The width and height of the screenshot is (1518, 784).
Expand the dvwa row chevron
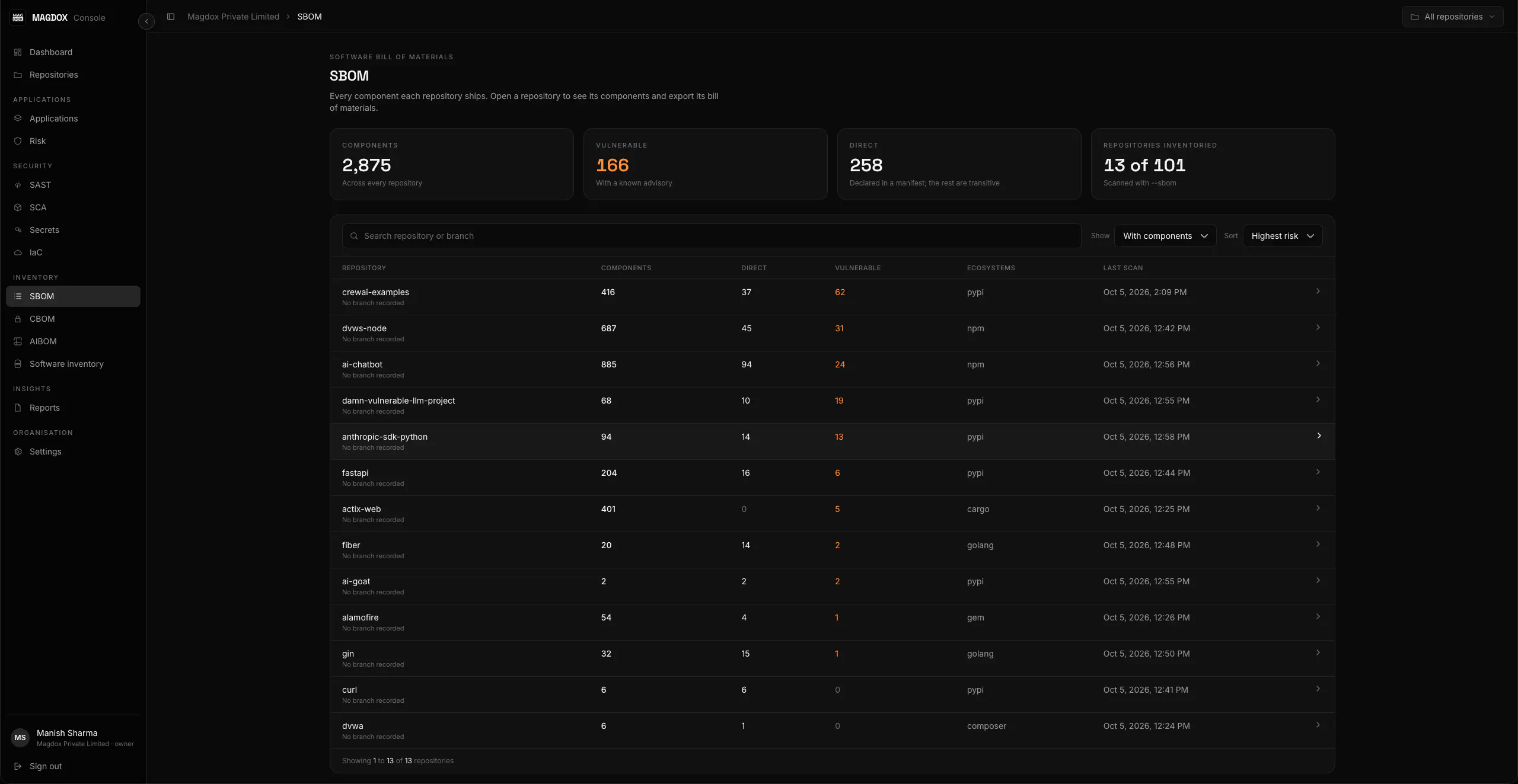[x=1318, y=725]
